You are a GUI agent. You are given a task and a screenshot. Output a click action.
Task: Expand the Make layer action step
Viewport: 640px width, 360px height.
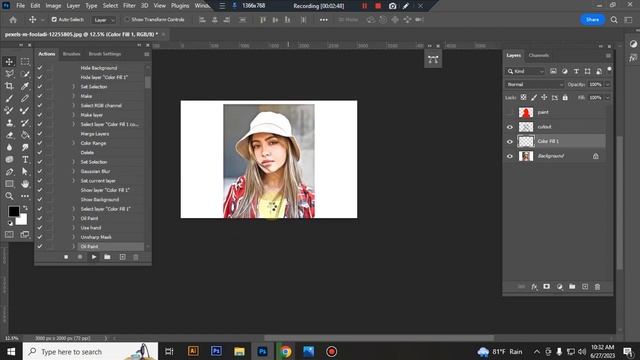tap(74, 115)
